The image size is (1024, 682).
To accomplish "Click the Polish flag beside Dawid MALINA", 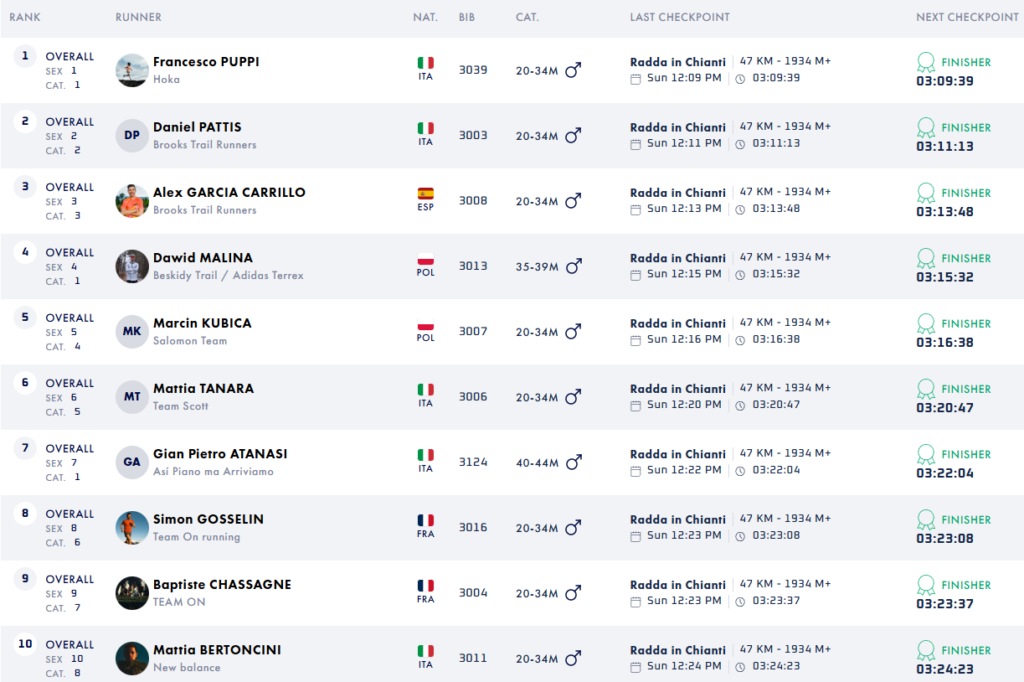I will coord(425,260).
